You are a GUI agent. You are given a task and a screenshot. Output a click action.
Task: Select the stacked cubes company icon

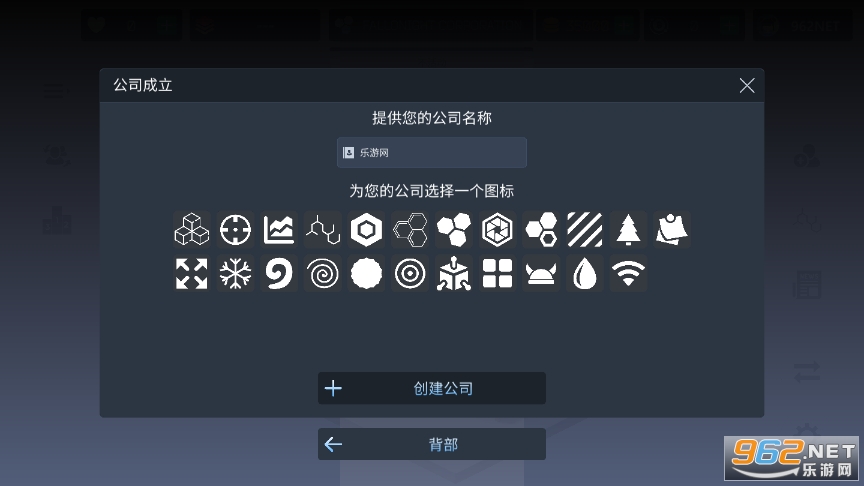(192, 229)
